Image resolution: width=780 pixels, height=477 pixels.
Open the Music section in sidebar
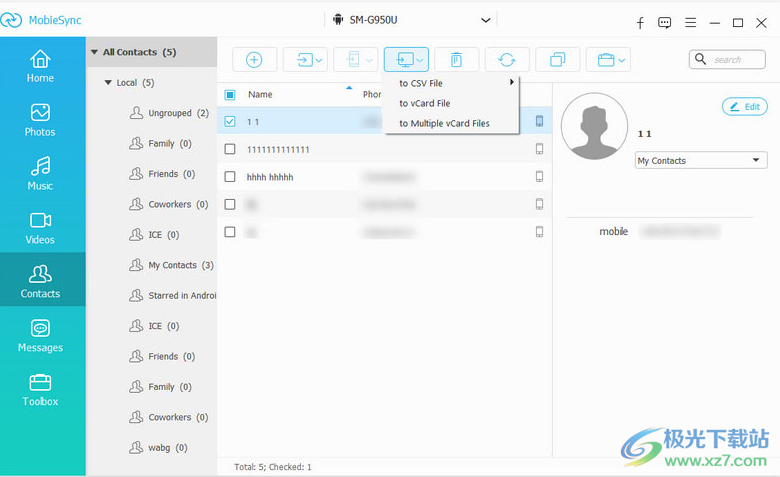click(x=41, y=174)
